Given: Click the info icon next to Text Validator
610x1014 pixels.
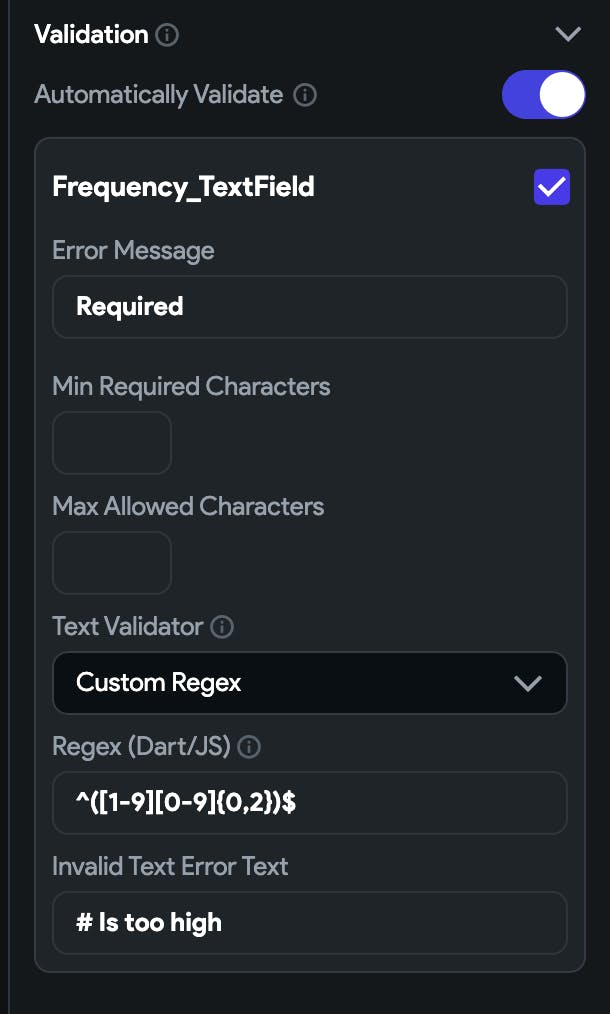Looking at the screenshot, I should pos(222,627).
